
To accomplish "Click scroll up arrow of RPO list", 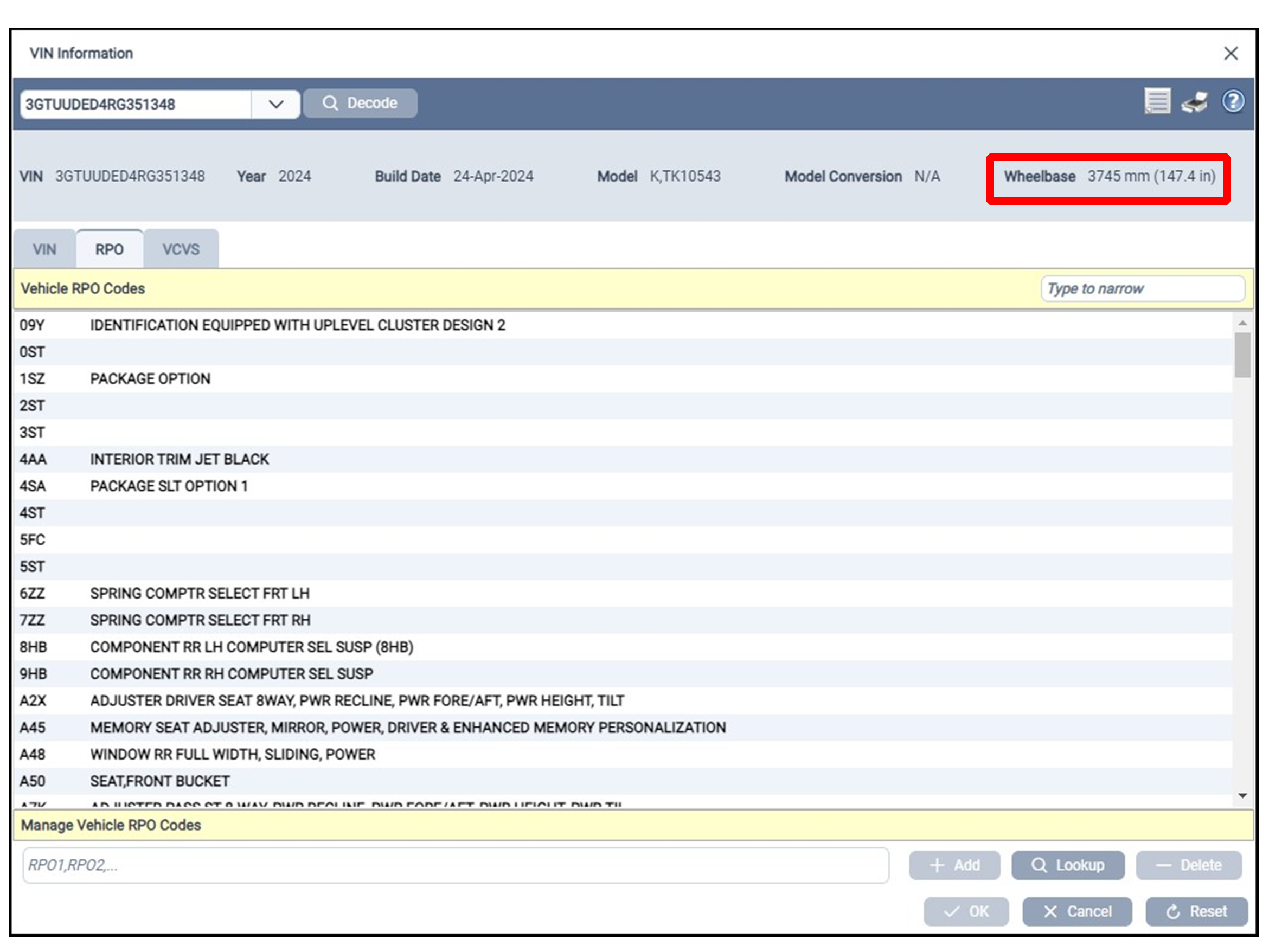I will pyautogui.click(x=1242, y=324).
